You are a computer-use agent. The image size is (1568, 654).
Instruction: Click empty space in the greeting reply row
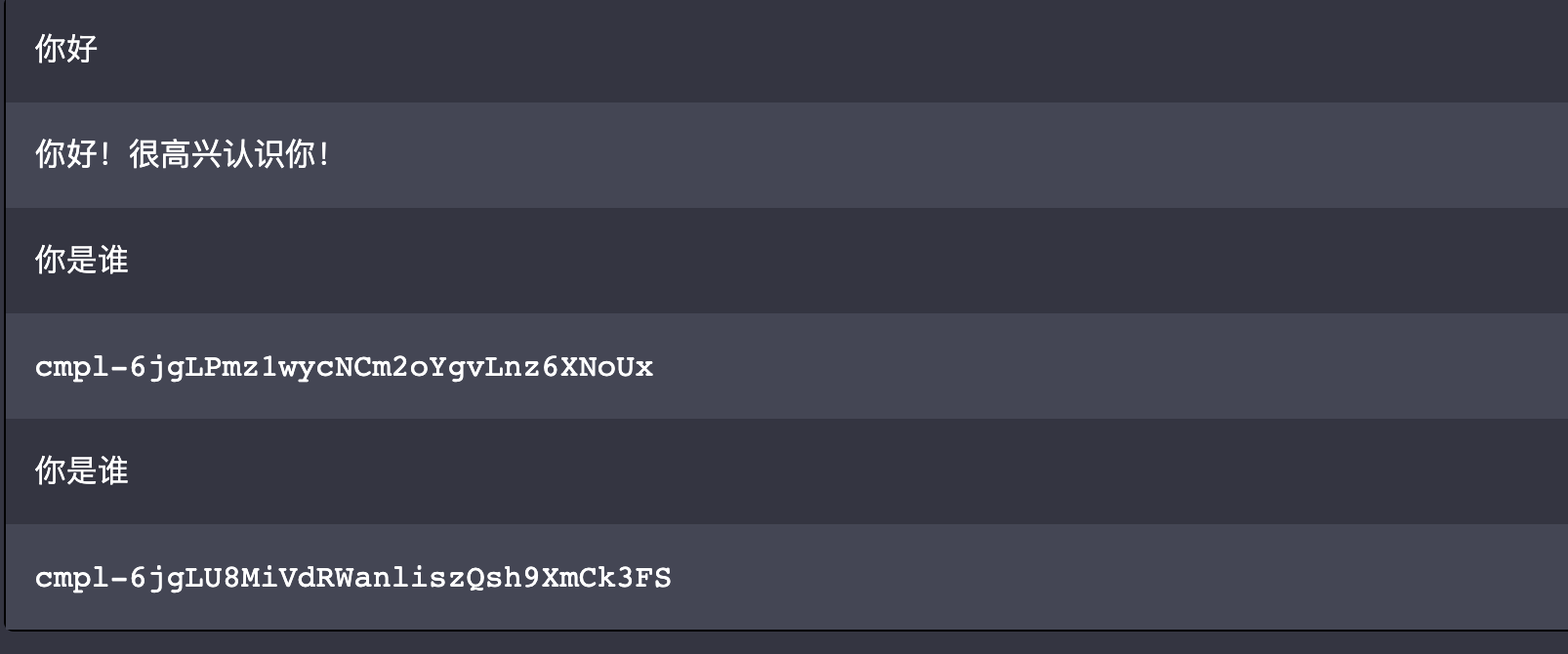pos(947,154)
